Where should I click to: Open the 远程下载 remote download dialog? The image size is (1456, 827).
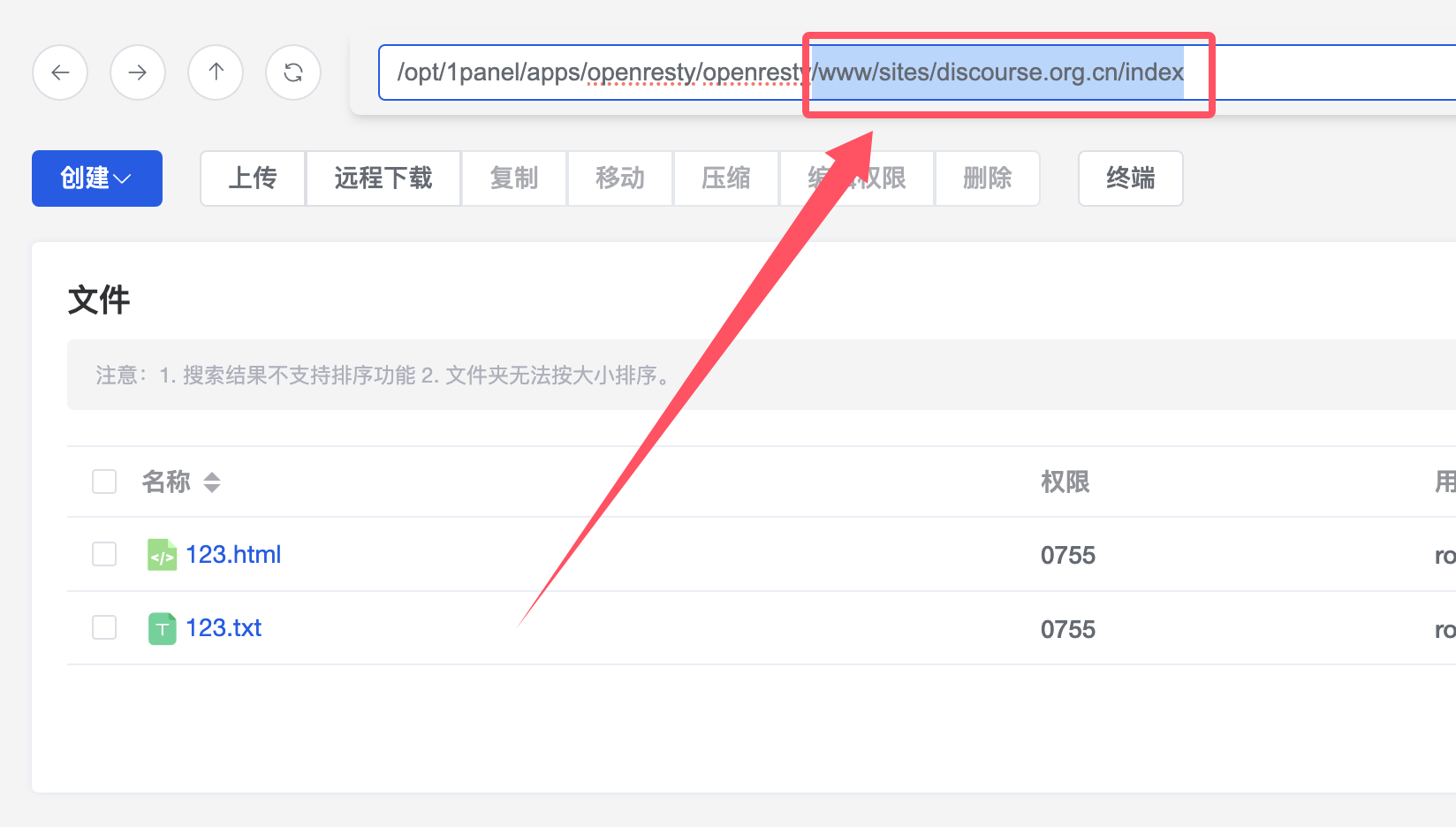383,178
